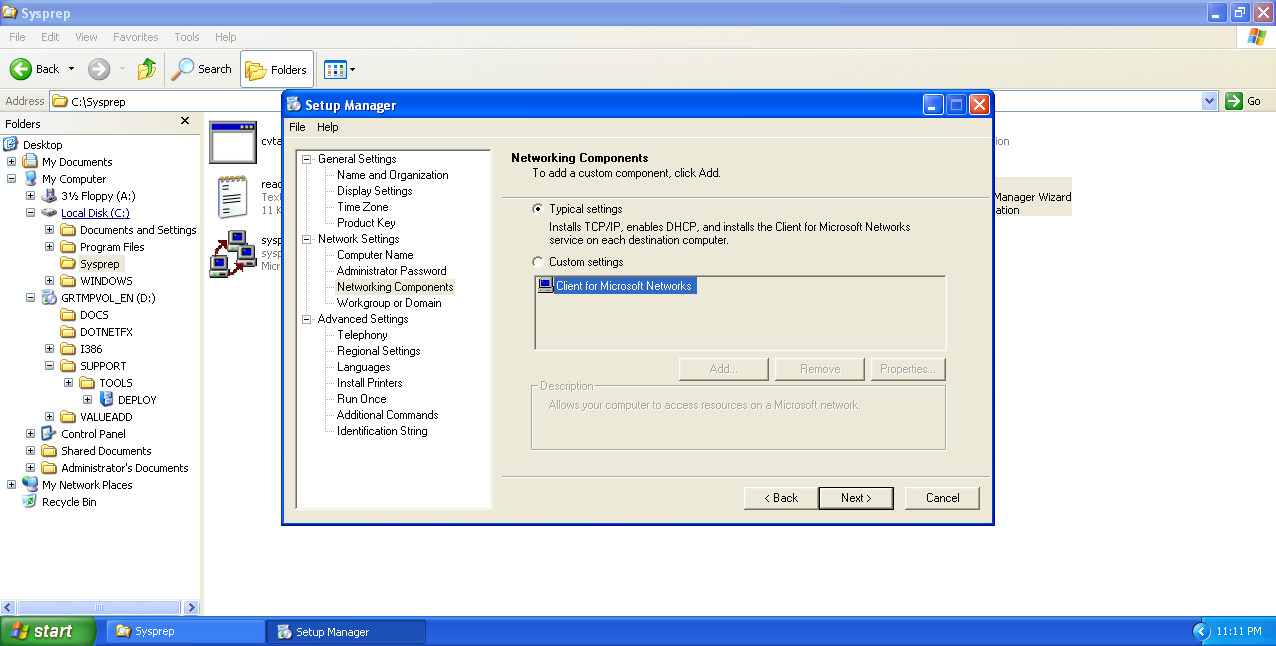Collapse the Advanced Settings tree node
This screenshot has width=1276, height=646.
[x=308, y=319]
